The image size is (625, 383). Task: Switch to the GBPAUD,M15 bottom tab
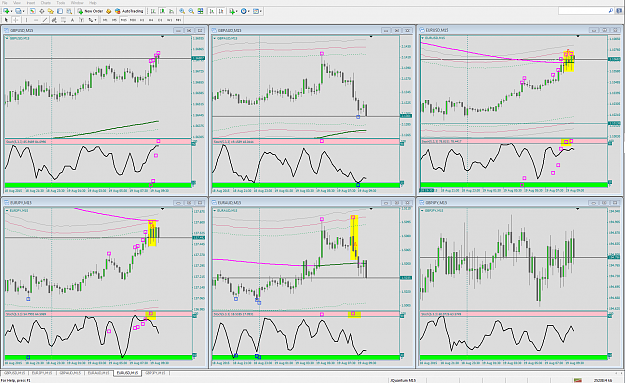70,373
